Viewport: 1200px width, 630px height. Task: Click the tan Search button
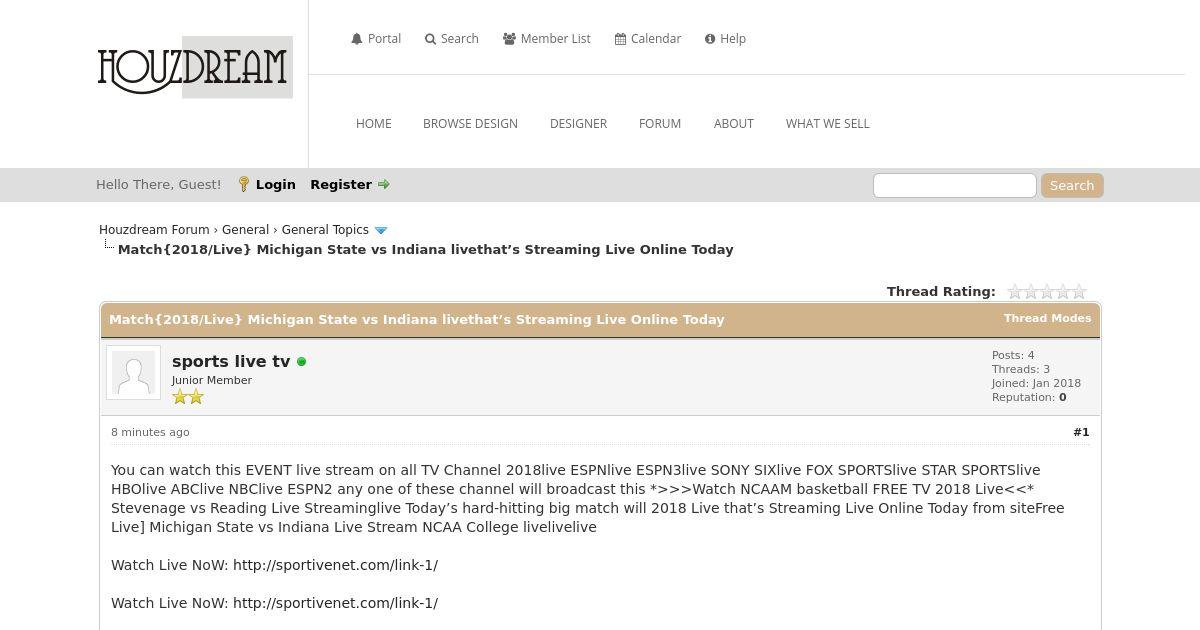1072,185
